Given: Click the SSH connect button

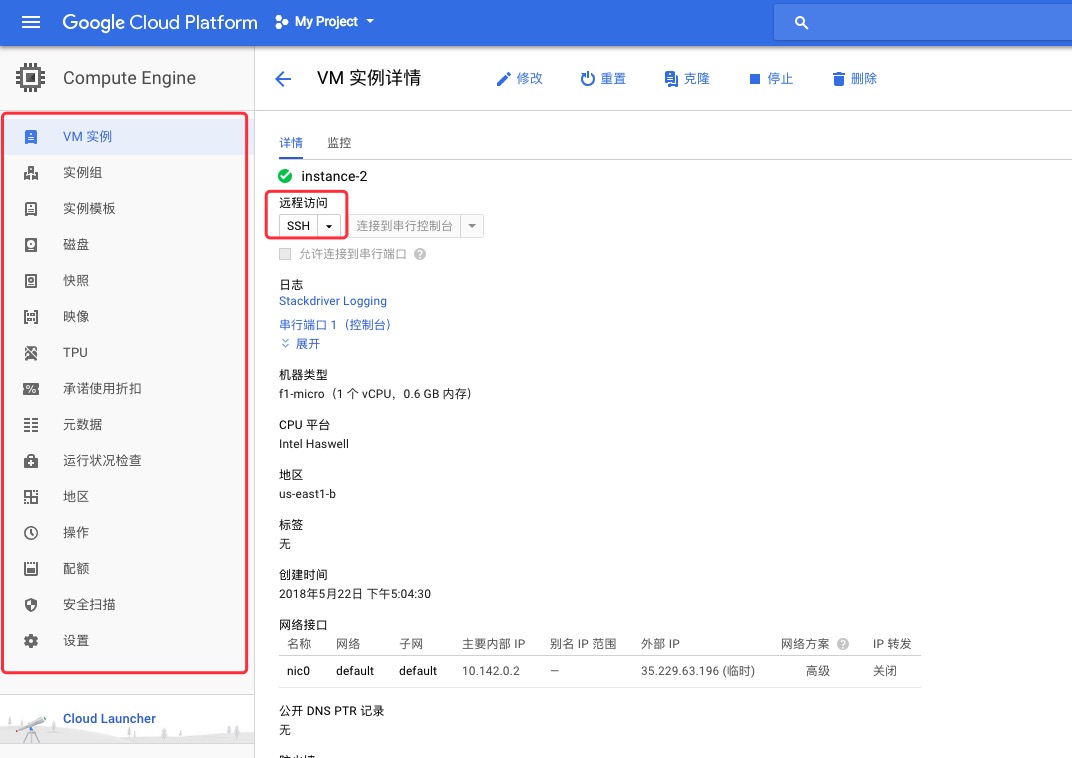Looking at the screenshot, I should (298, 226).
